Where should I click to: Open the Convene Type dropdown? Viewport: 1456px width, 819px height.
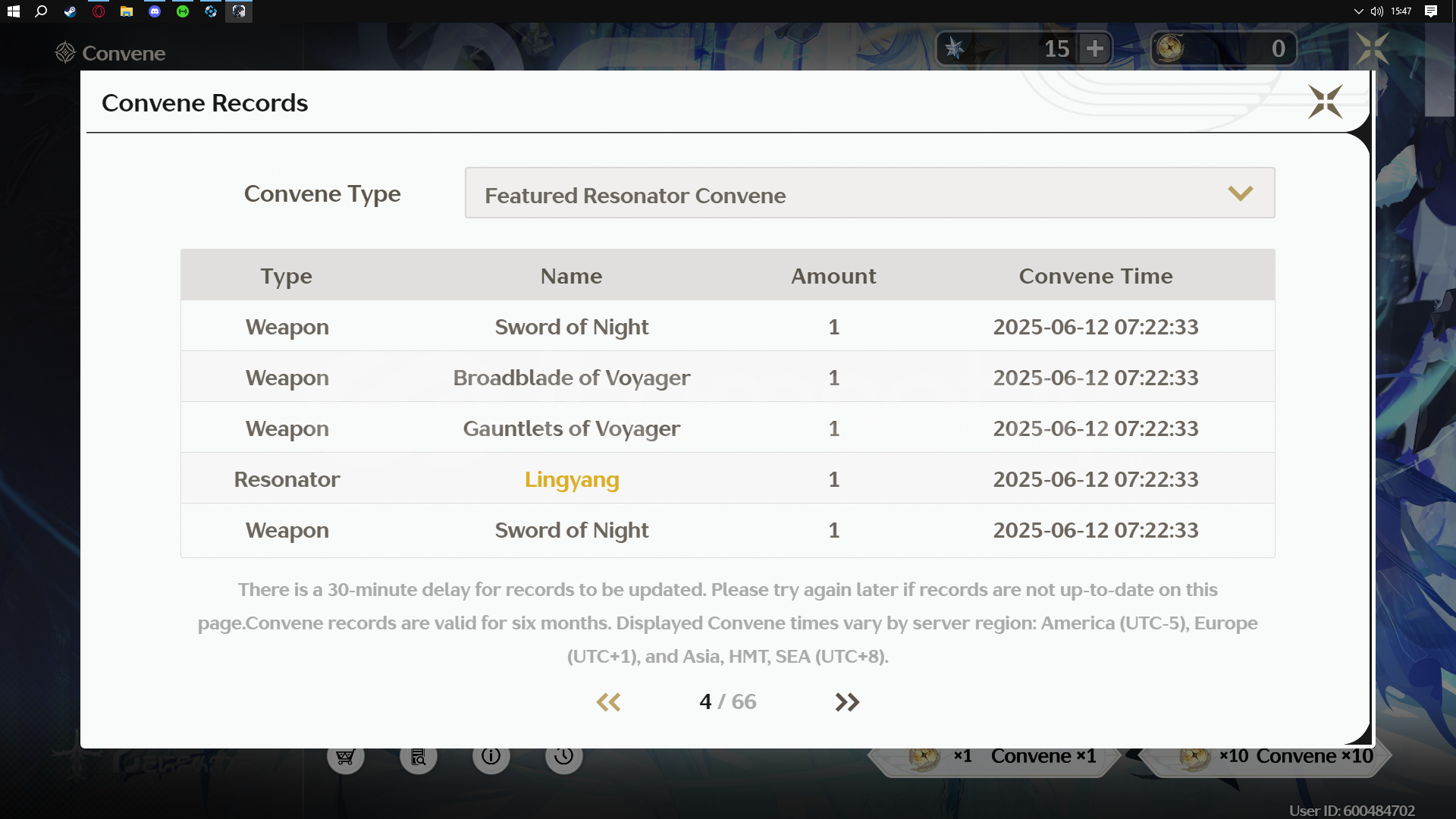pyautogui.click(x=870, y=193)
